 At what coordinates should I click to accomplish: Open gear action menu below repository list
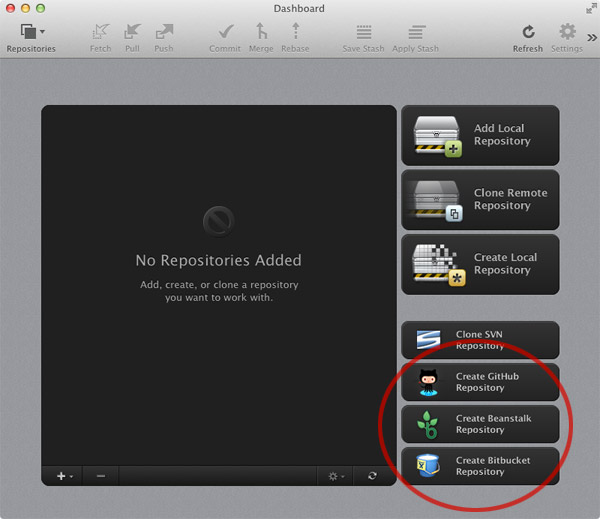tap(337, 476)
